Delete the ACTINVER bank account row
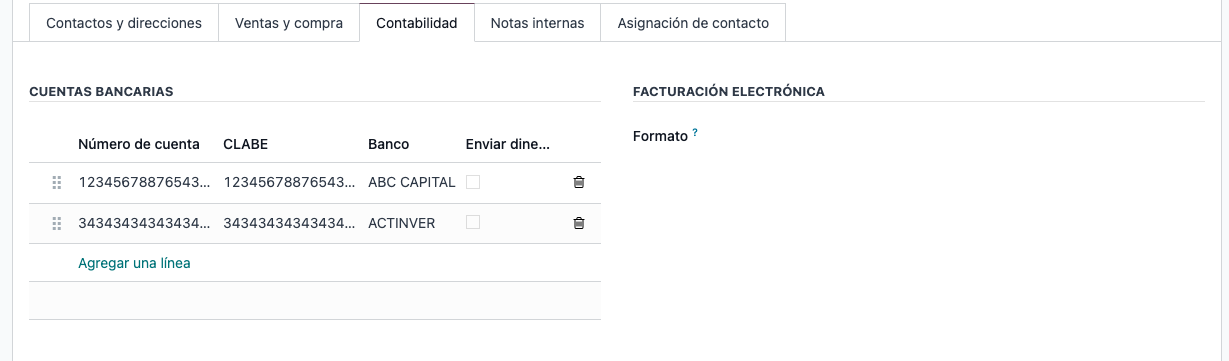 tap(578, 223)
